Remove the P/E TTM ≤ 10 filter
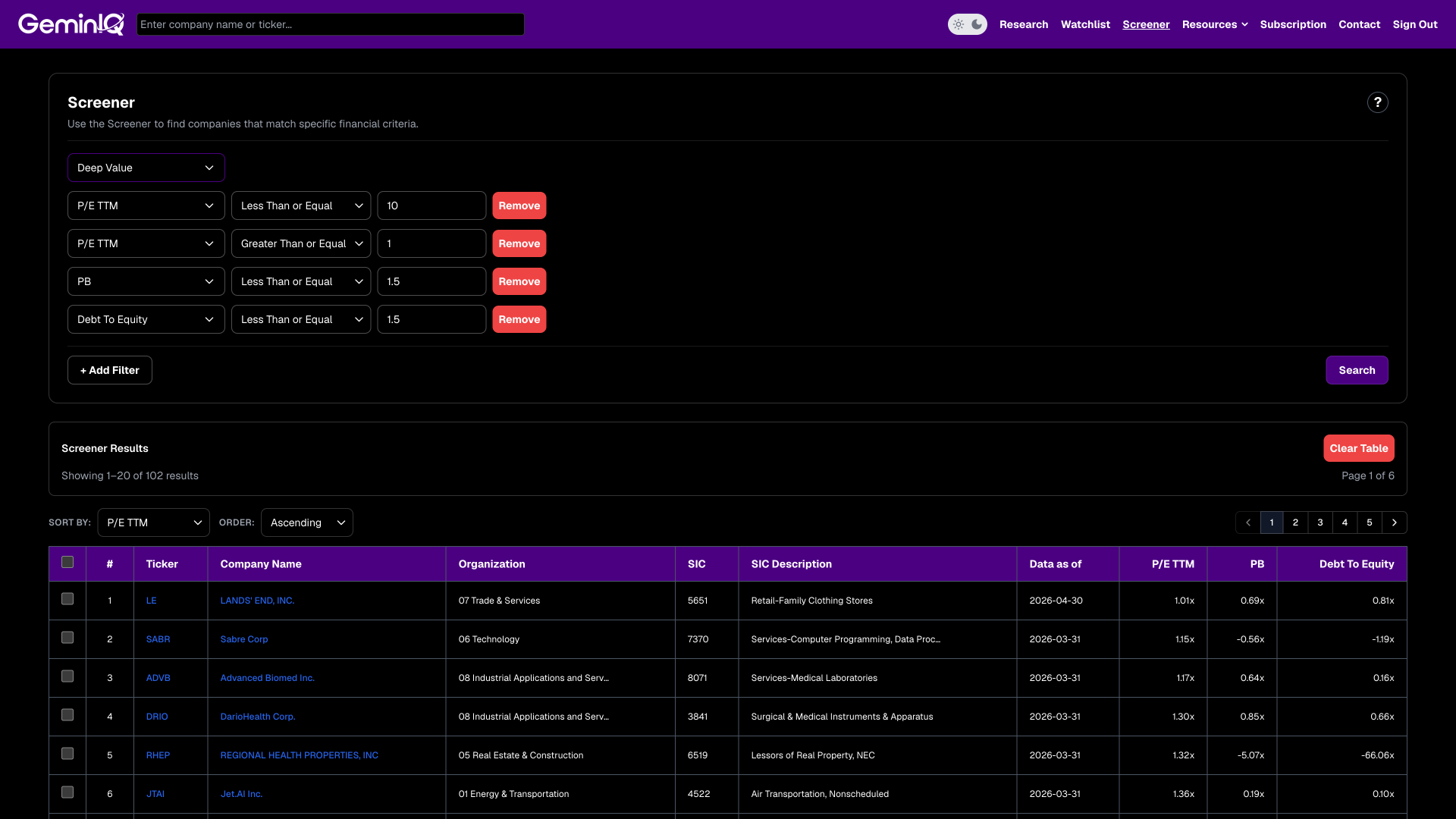Screen dimensions: 1456x819 (519, 206)
